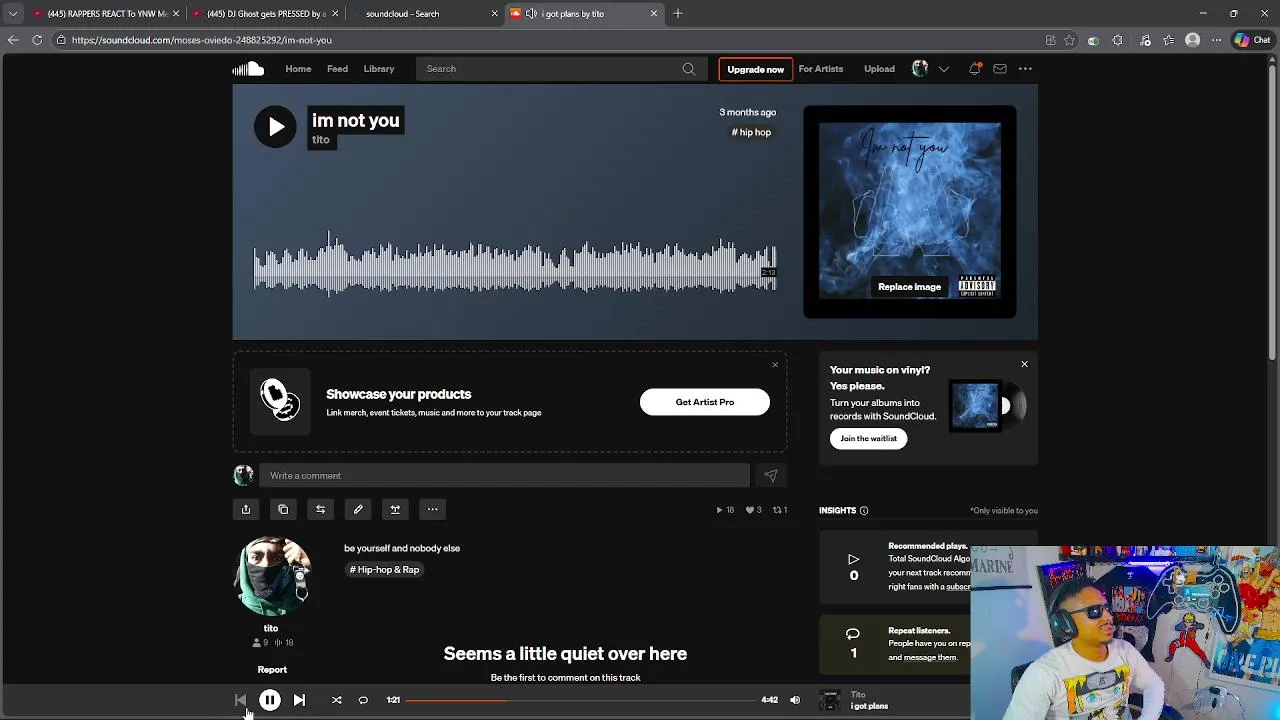The width and height of the screenshot is (1280, 720).
Task: Dismiss the vinyl promotion card
Action: [x=1024, y=364]
